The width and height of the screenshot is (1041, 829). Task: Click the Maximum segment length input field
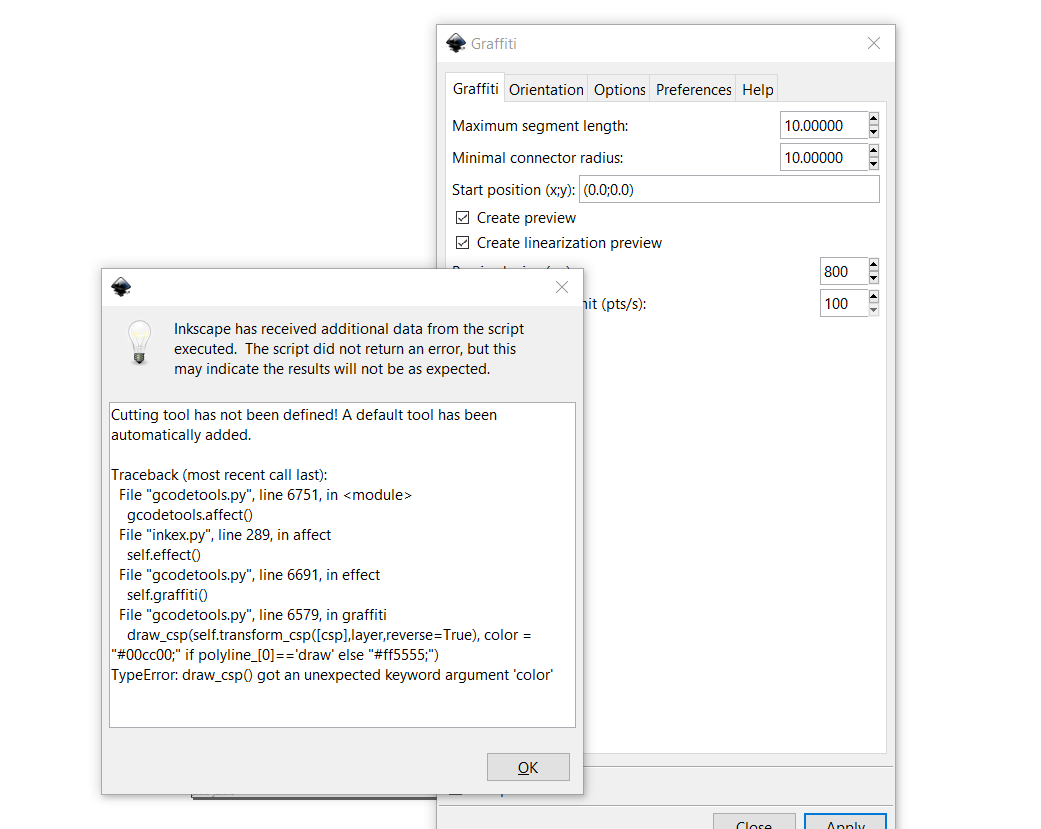coord(823,125)
